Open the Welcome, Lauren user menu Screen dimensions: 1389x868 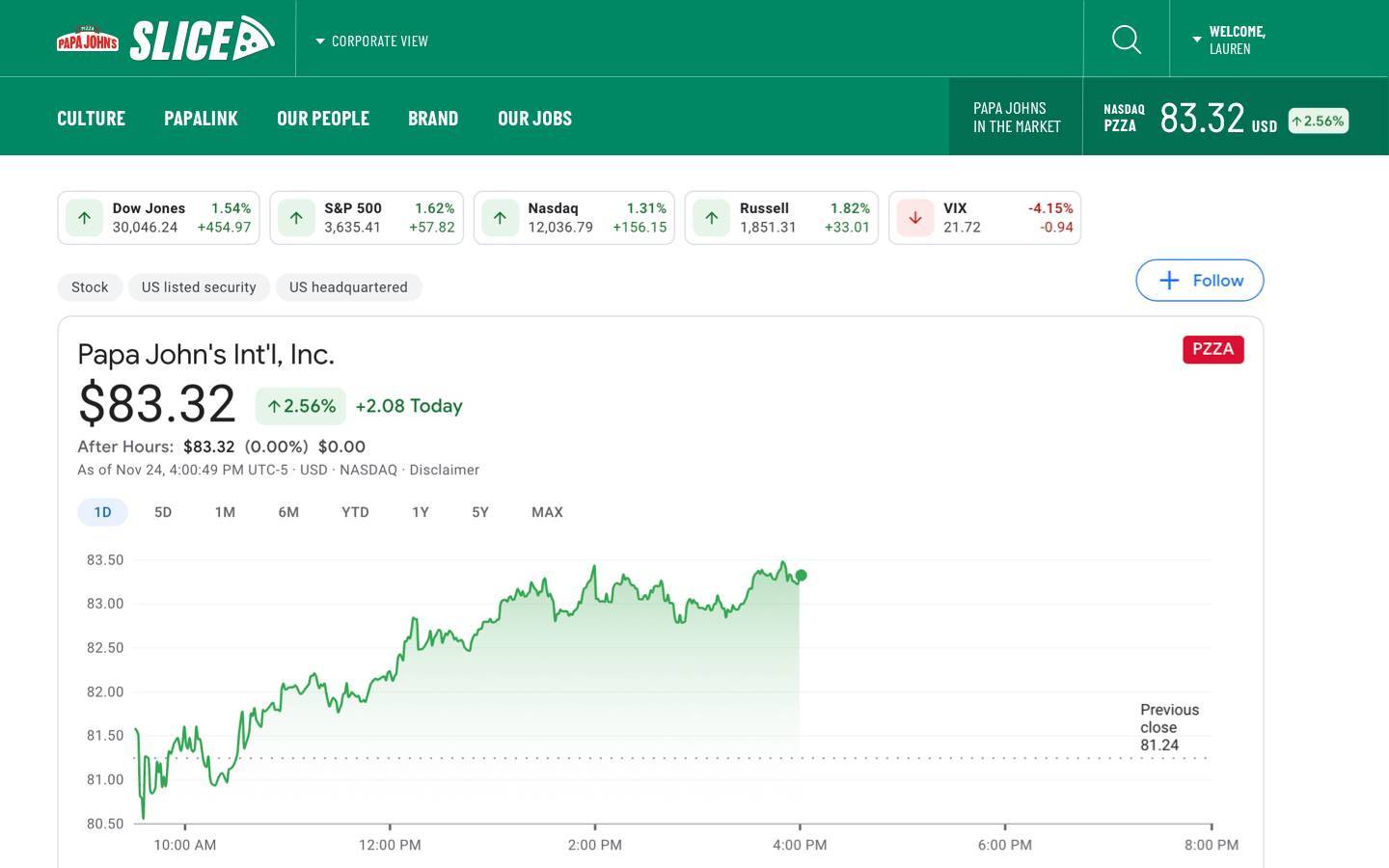pyautogui.click(x=1230, y=40)
